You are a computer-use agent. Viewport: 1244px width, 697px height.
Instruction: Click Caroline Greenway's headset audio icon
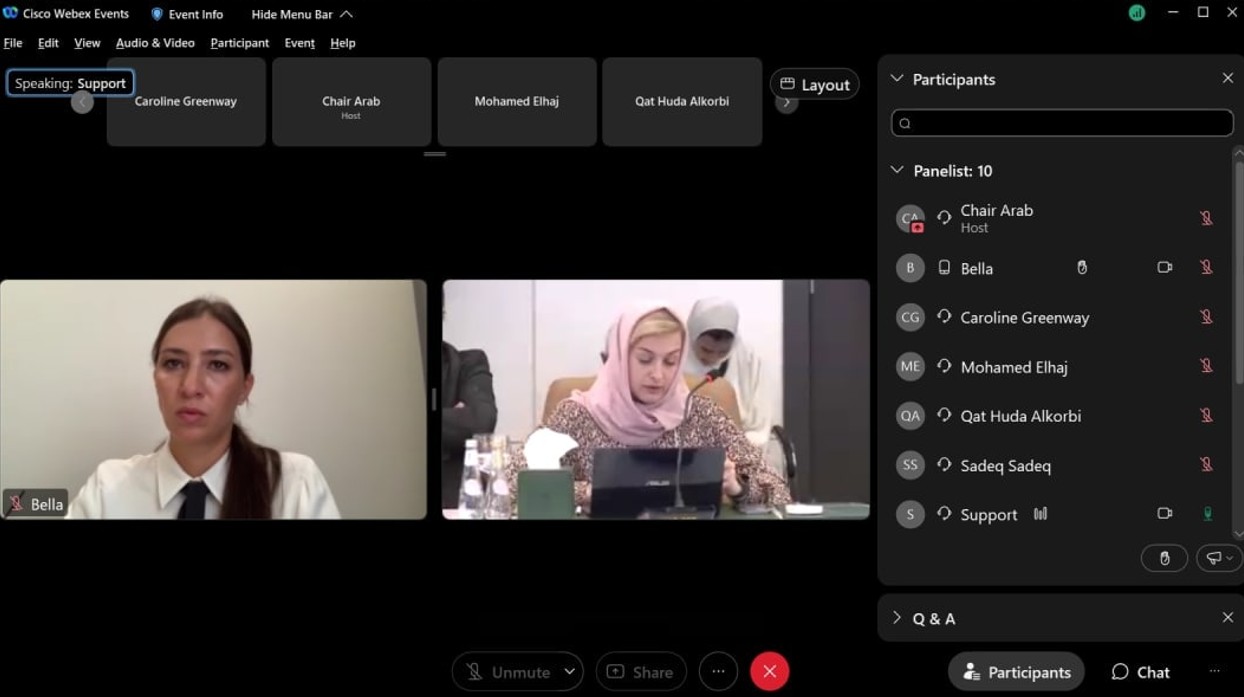click(944, 317)
